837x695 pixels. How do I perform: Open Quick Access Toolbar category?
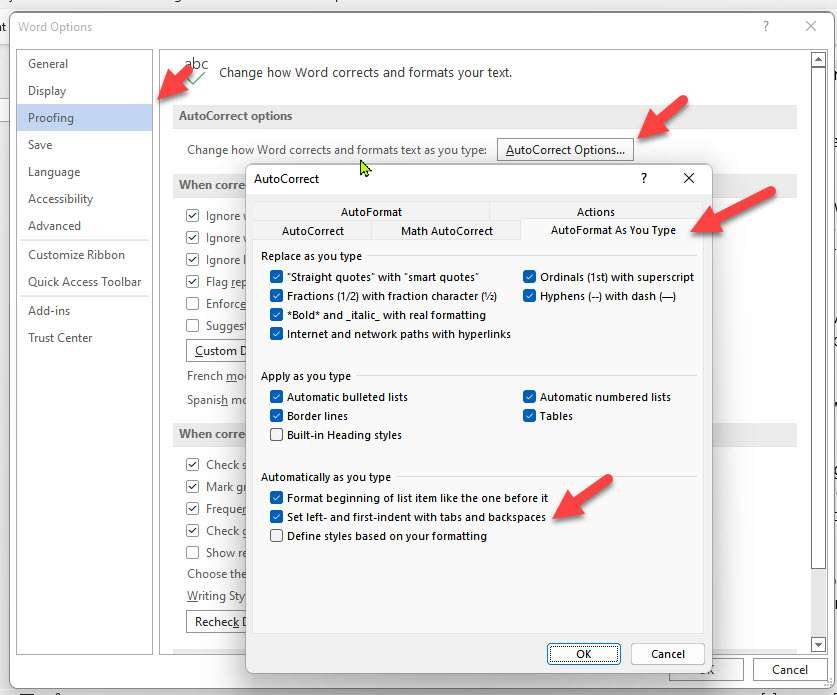pos(84,281)
